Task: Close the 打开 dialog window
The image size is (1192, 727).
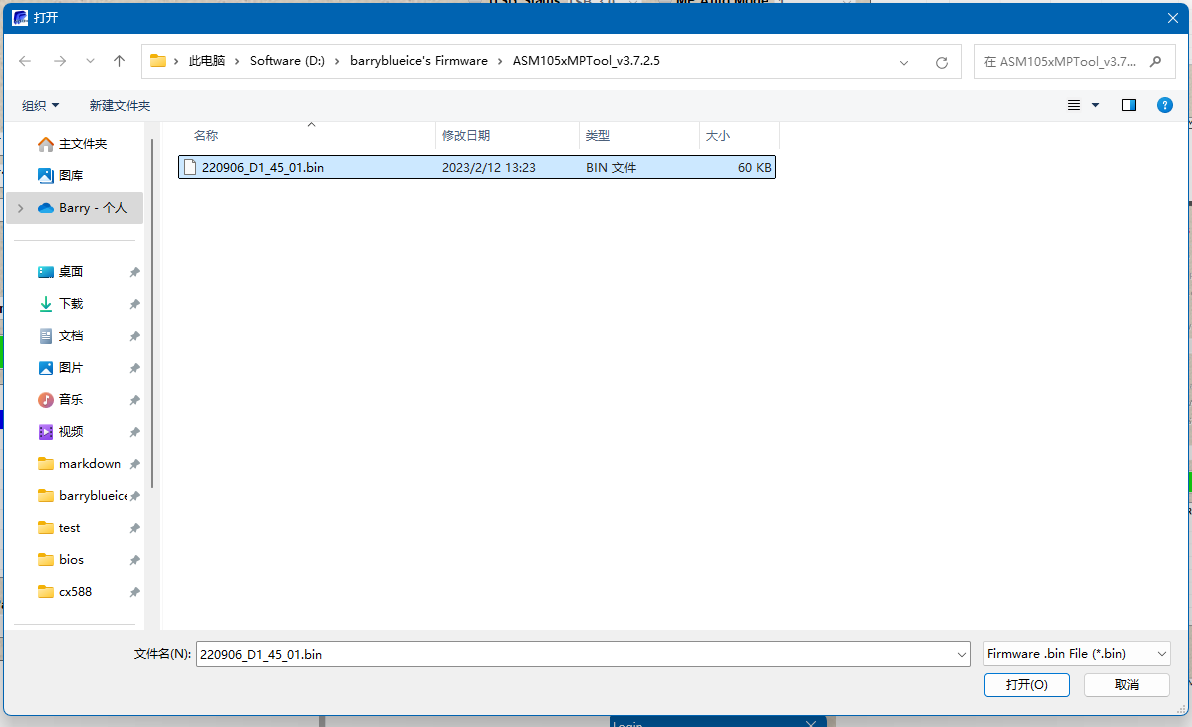Action: 1172,17
